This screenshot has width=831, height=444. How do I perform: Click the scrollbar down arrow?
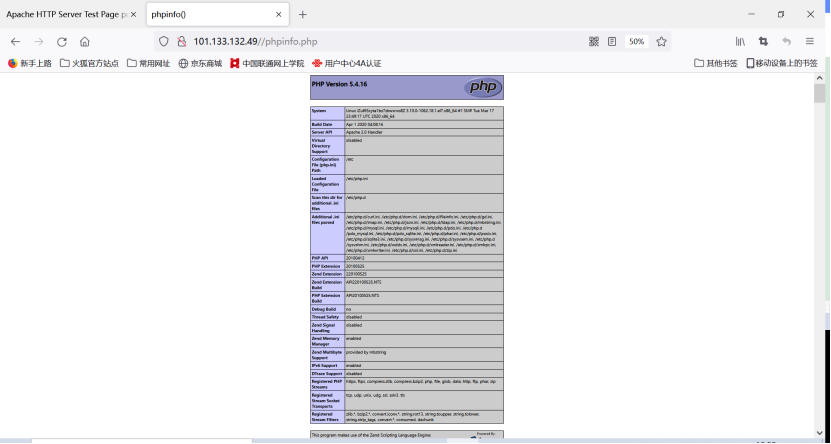click(x=820, y=433)
